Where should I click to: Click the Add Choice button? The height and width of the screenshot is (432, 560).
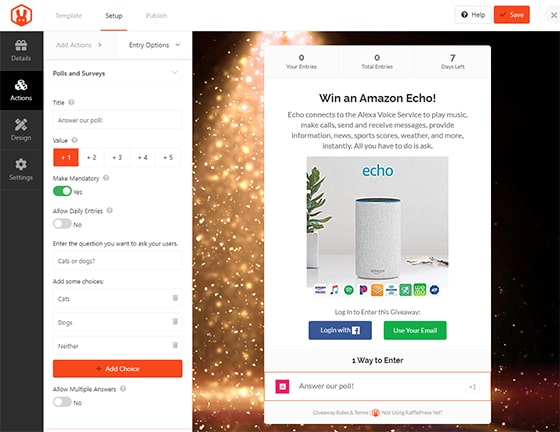(x=118, y=368)
